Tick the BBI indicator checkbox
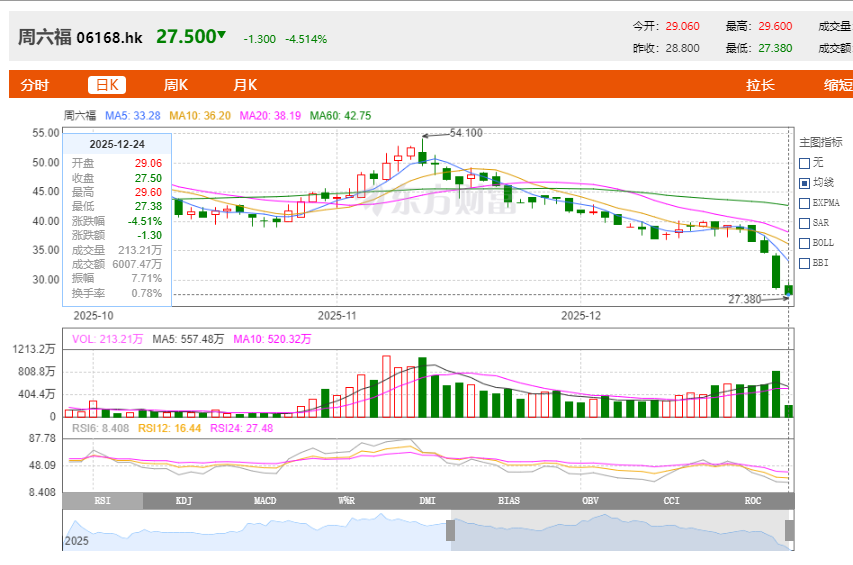The width and height of the screenshot is (853, 565). [x=805, y=263]
